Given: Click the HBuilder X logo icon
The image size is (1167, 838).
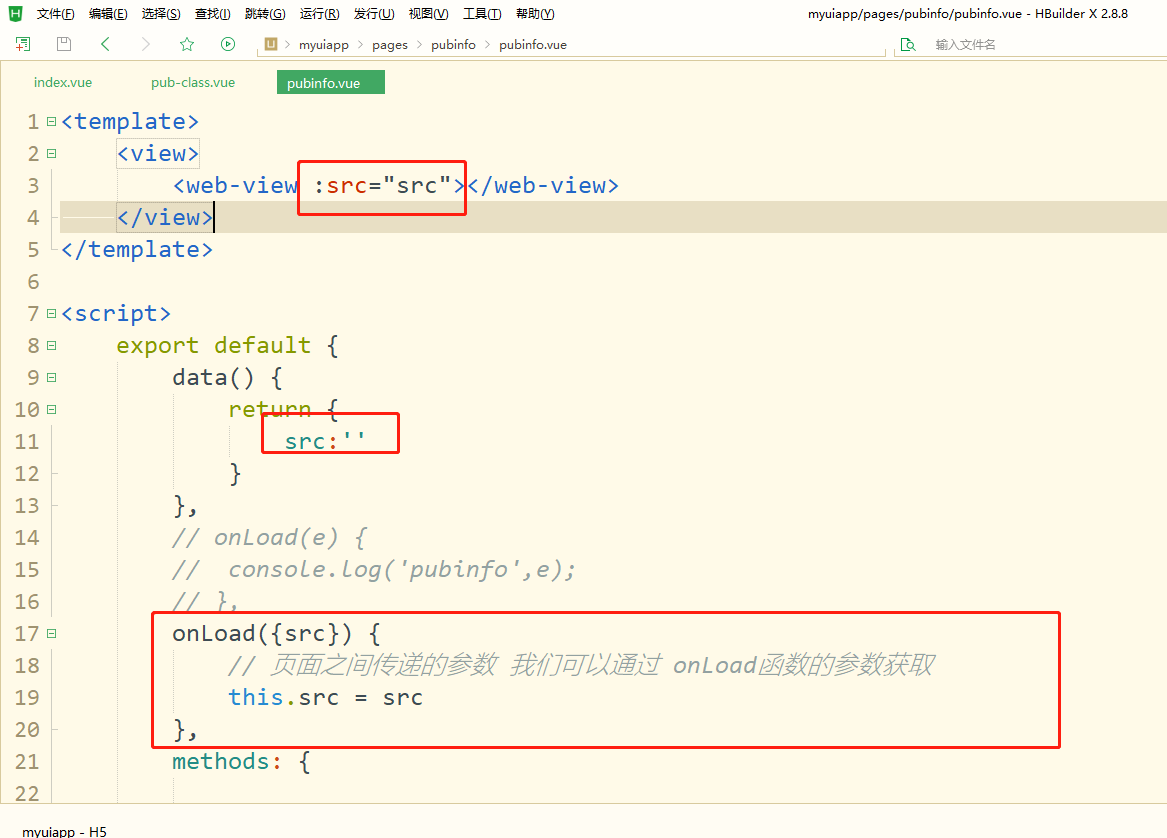Looking at the screenshot, I should (x=16, y=13).
